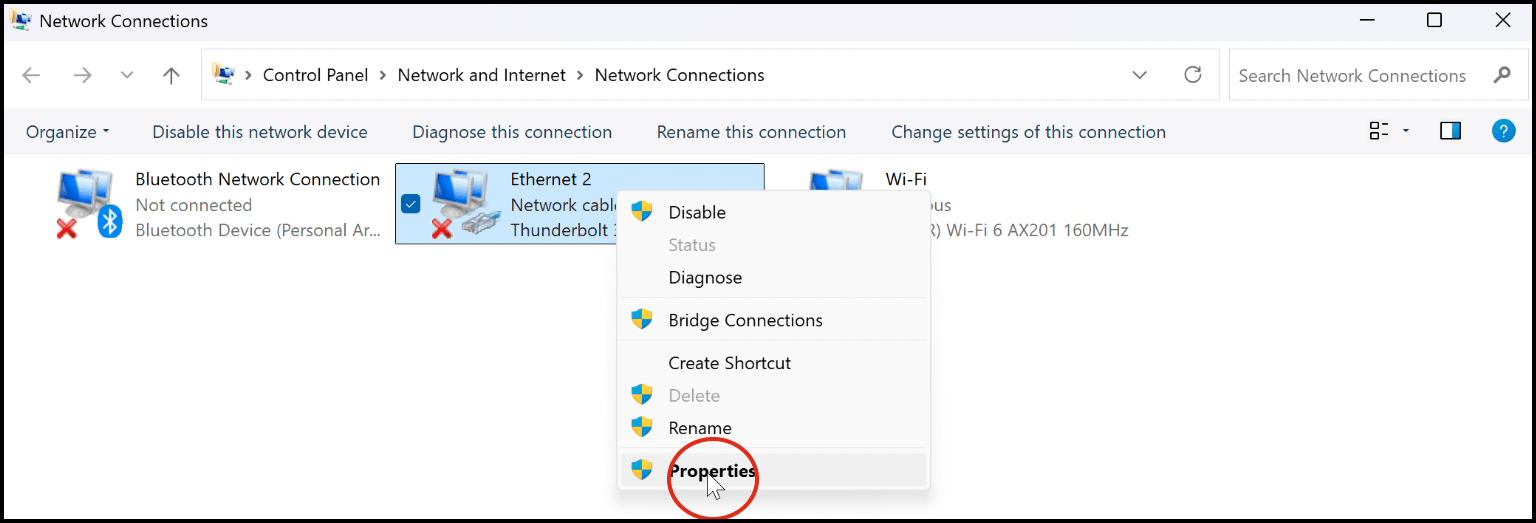The image size is (1536, 523).
Task: Toggle the preview pane icon
Action: 1450,131
